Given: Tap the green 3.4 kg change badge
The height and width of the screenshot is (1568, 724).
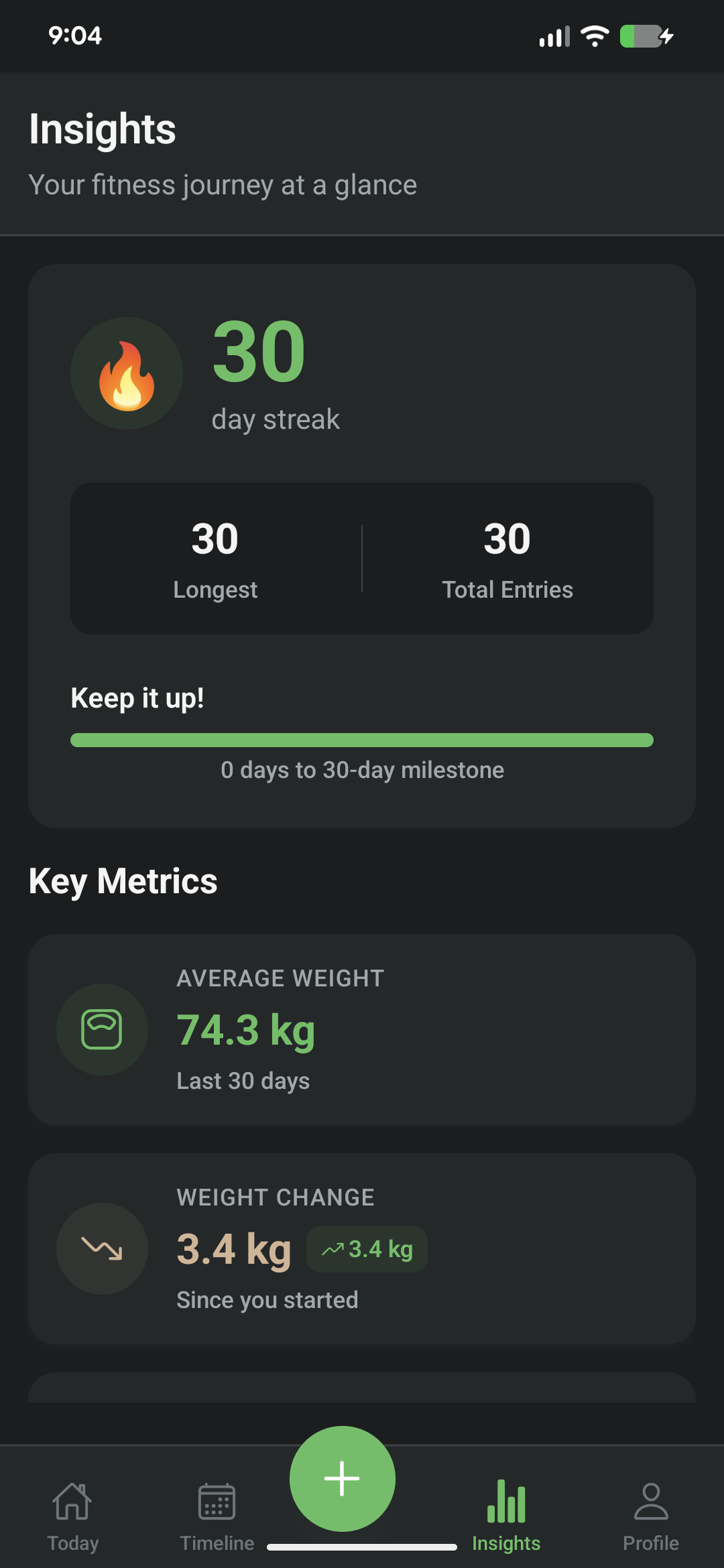Looking at the screenshot, I should (x=366, y=1248).
